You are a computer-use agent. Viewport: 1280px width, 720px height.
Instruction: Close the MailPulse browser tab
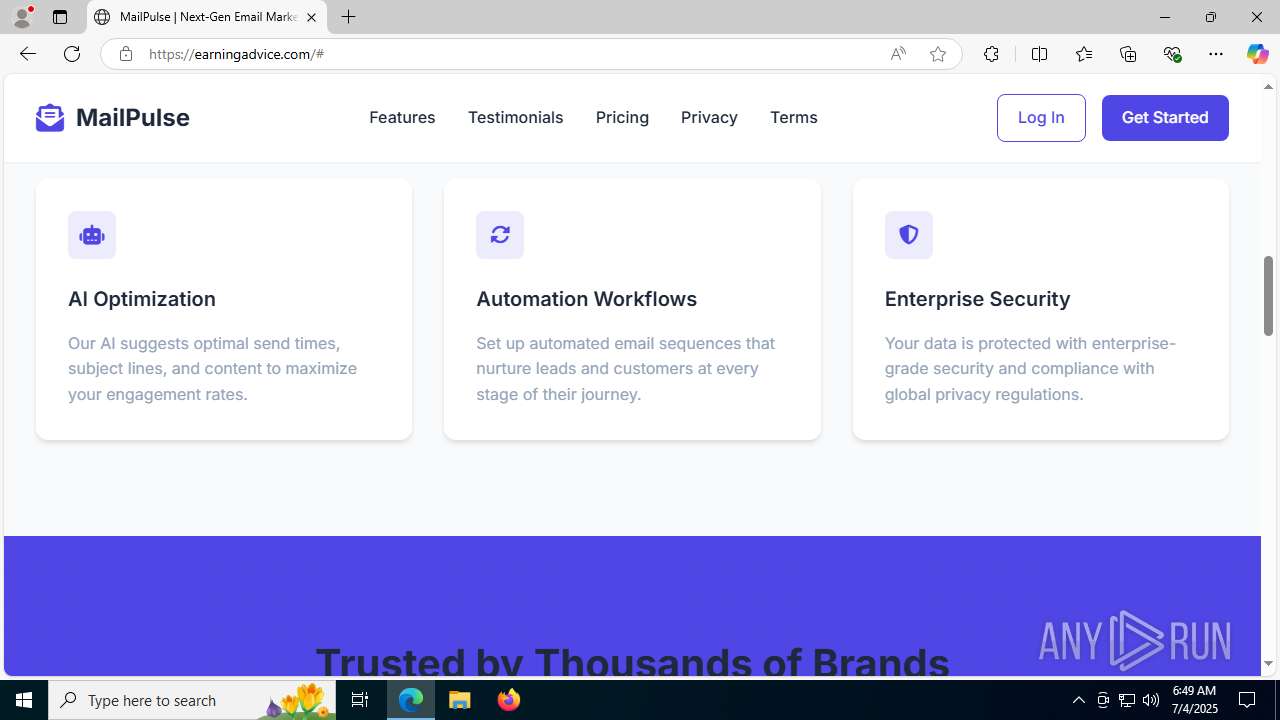pyautogui.click(x=311, y=17)
